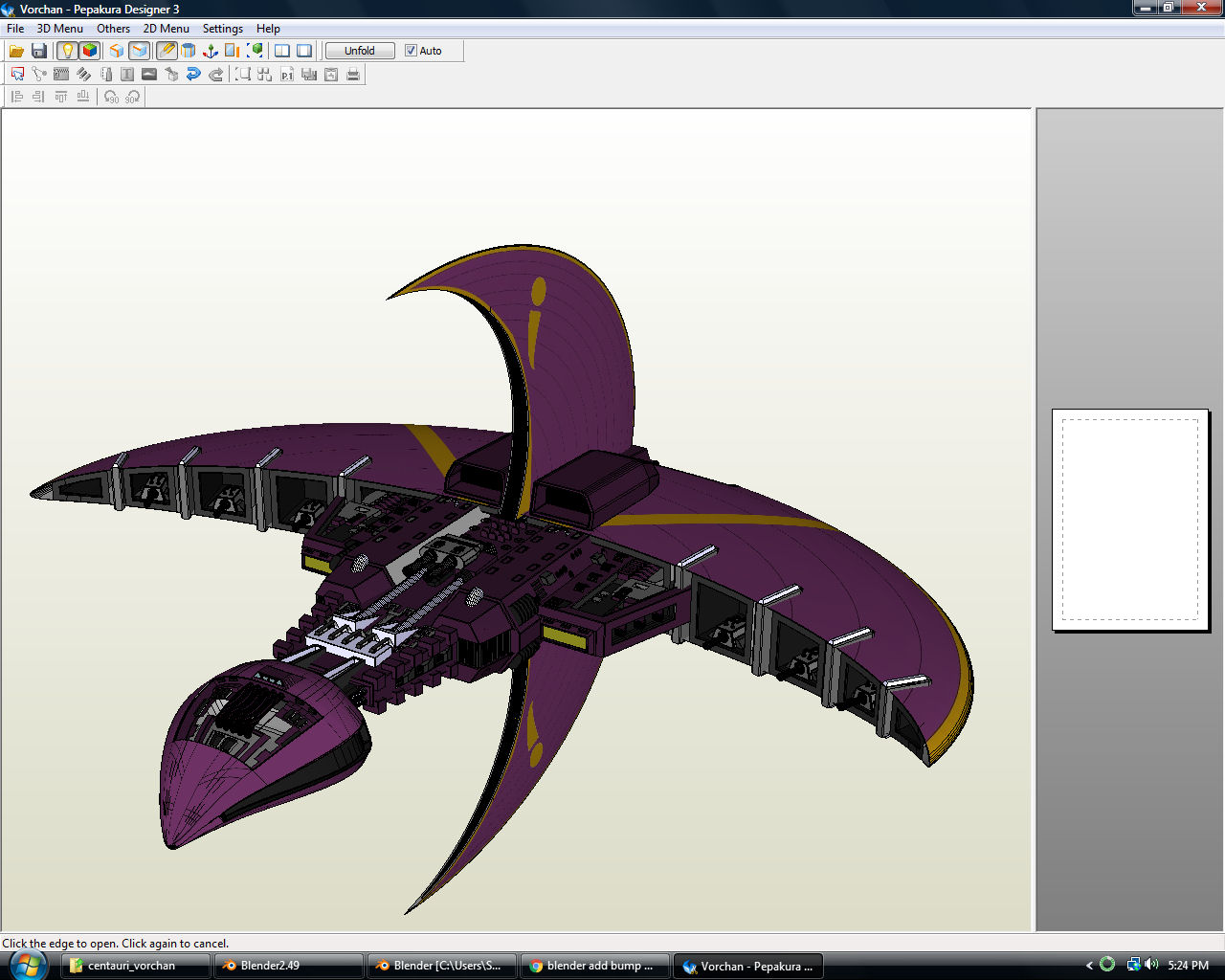Click the blue cylinder icon in toolbar
The height and width of the screenshot is (980, 1225).
coord(189,51)
